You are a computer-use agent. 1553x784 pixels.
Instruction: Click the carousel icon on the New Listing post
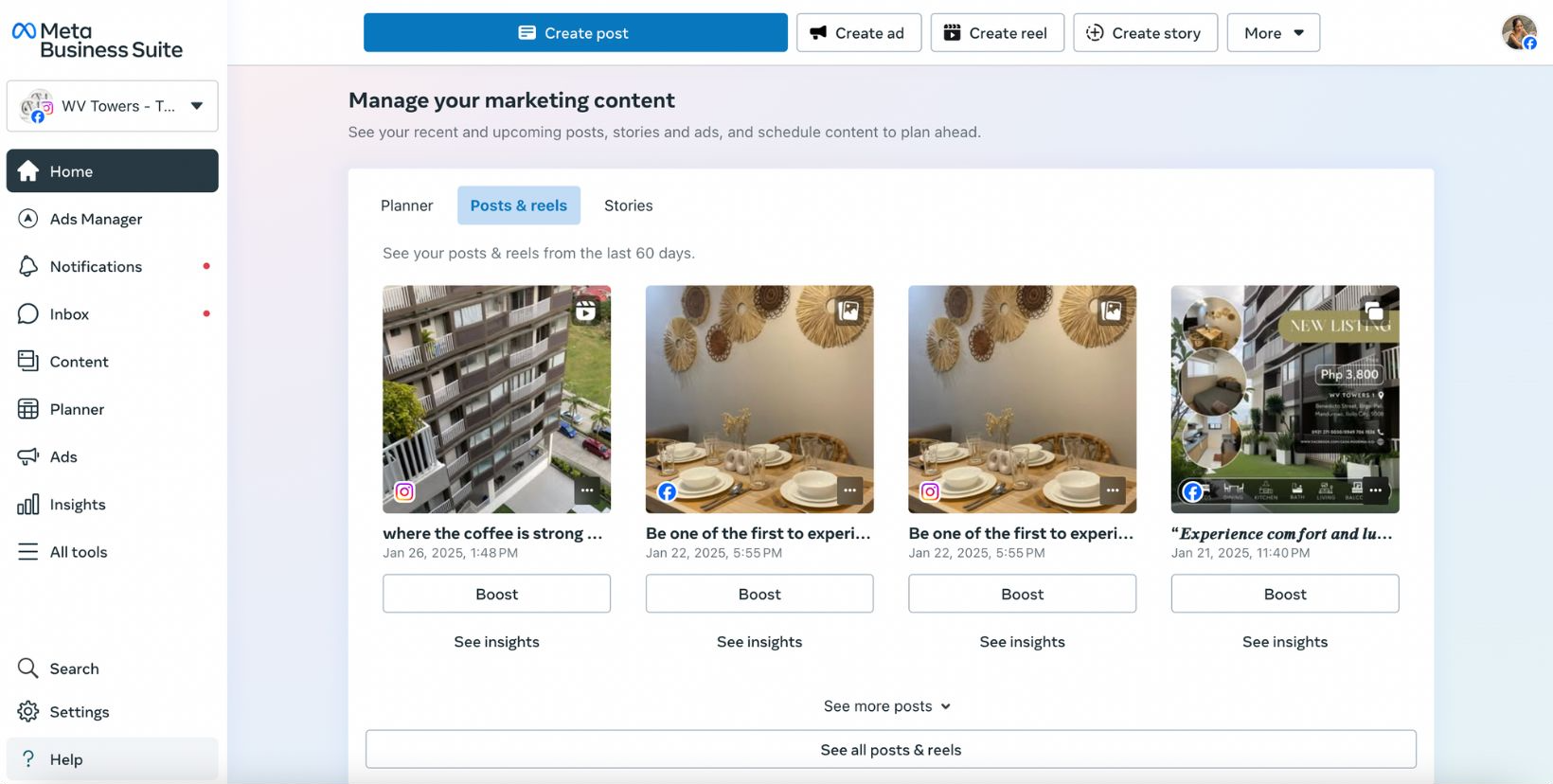(1375, 311)
